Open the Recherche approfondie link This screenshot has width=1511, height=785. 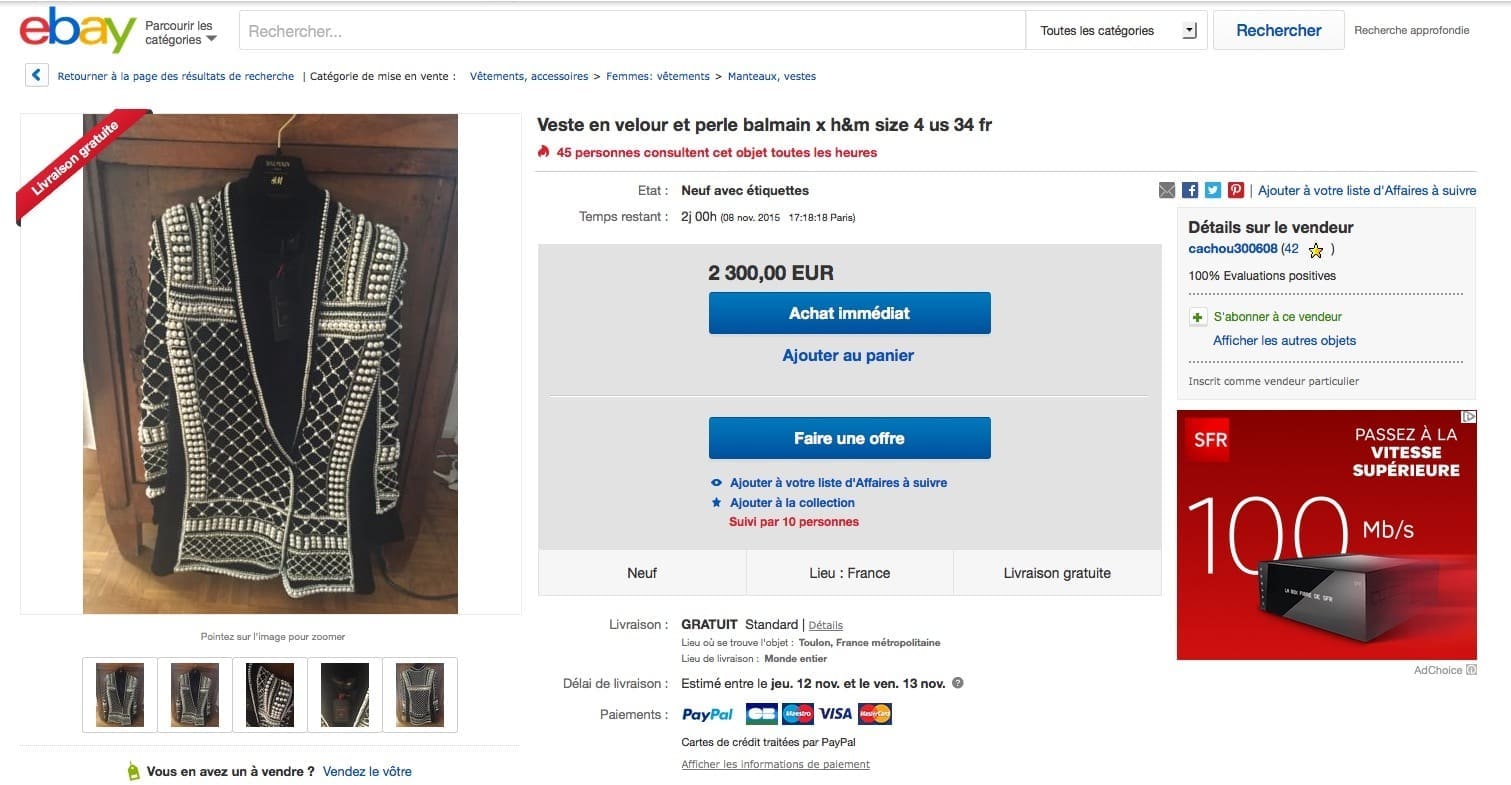(x=1411, y=31)
